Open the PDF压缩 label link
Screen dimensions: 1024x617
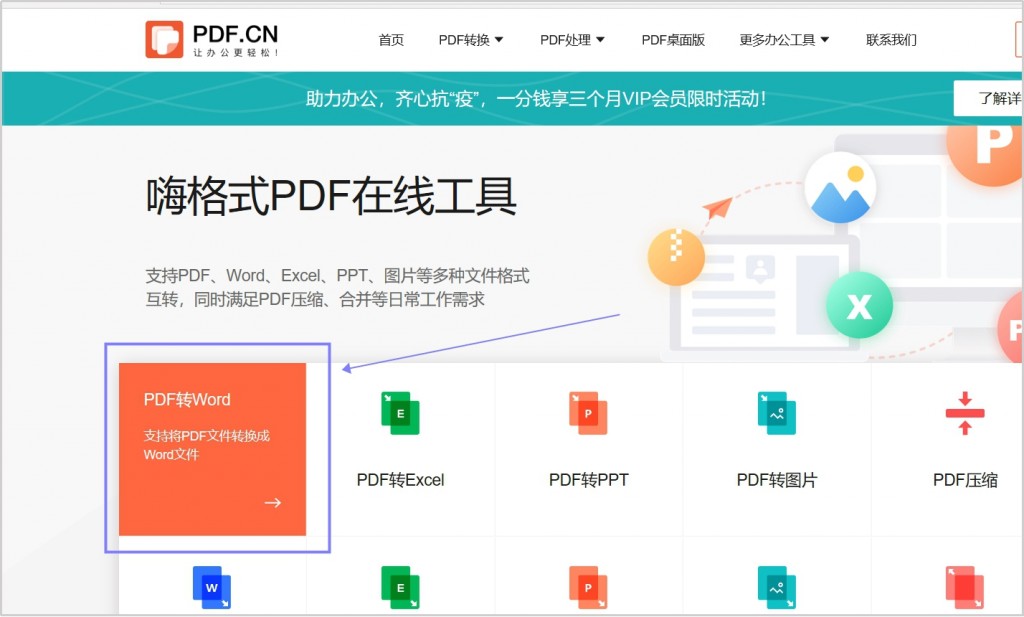pos(965,480)
